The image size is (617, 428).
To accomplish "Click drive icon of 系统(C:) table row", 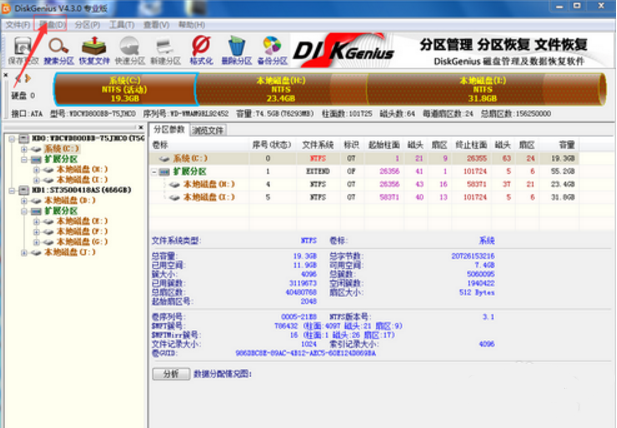I will 164,159.
